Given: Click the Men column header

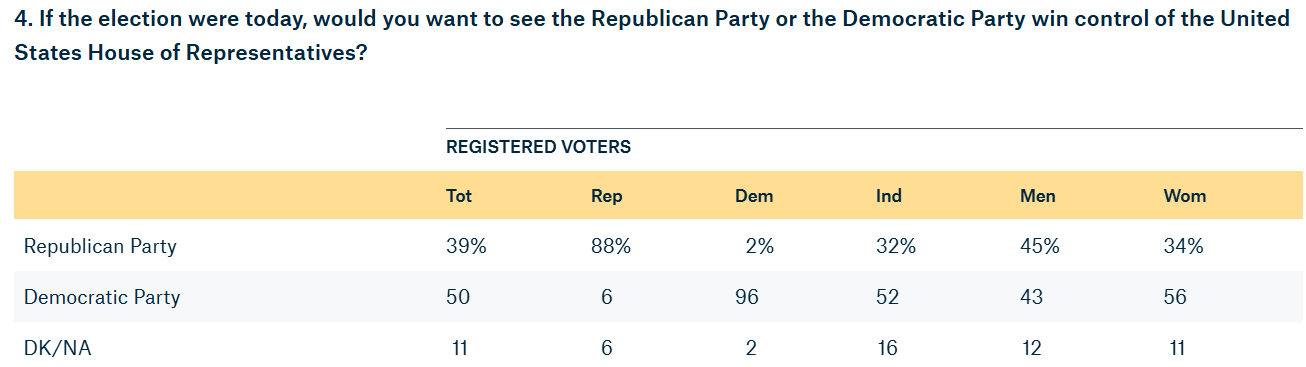Looking at the screenshot, I should 1037,196.
